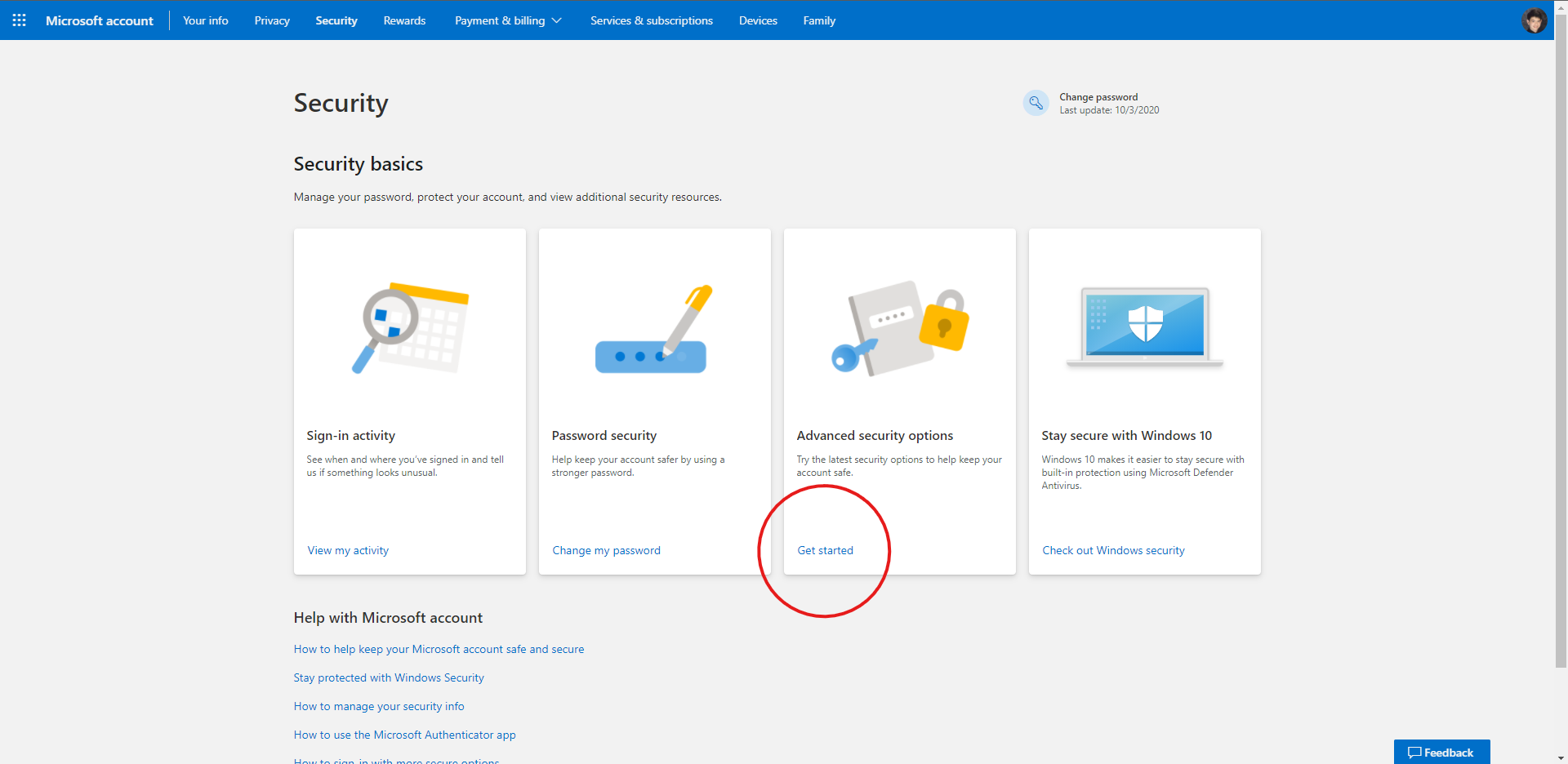This screenshot has width=1568, height=764.
Task: Open the profile avatar menu
Action: (1535, 20)
